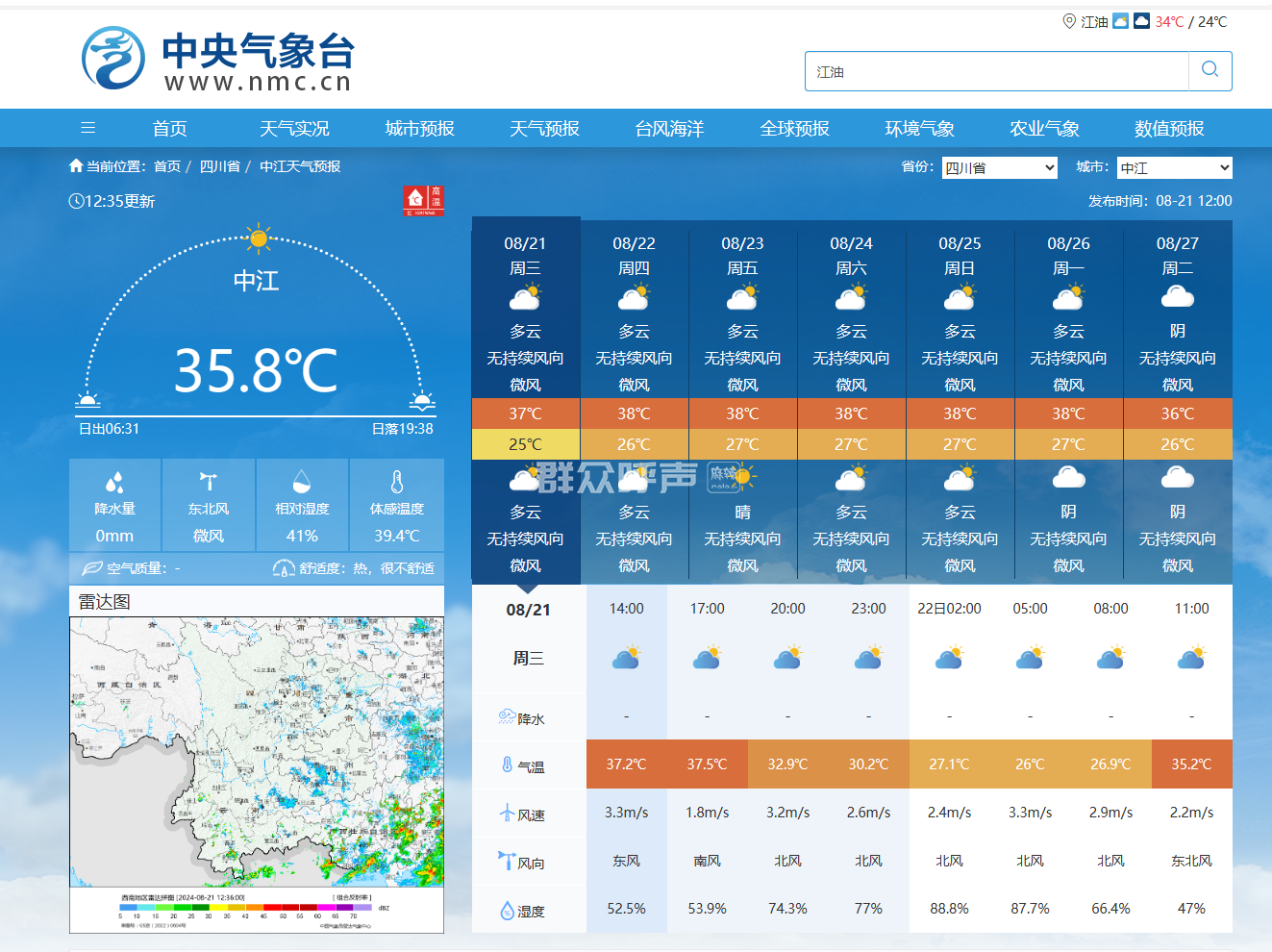Click the 四川省 breadcrumb link
This screenshot has width=1272, height=952.
coord(219,166)
